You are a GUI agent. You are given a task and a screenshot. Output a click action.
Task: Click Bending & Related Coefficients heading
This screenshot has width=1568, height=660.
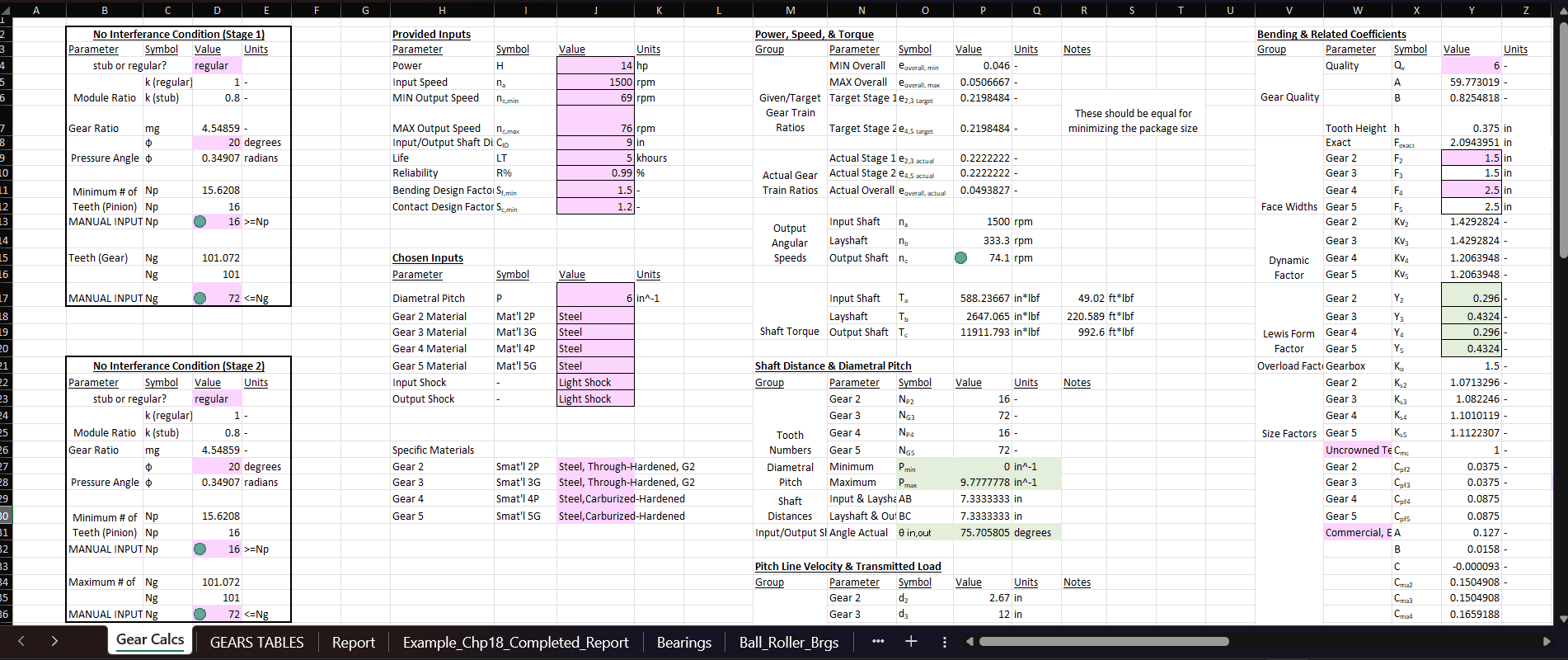pyautogui.click(x=1331, y=35)
